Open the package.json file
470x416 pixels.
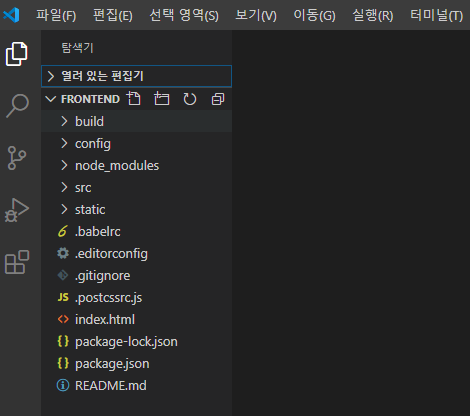click(x=136, y=363)
